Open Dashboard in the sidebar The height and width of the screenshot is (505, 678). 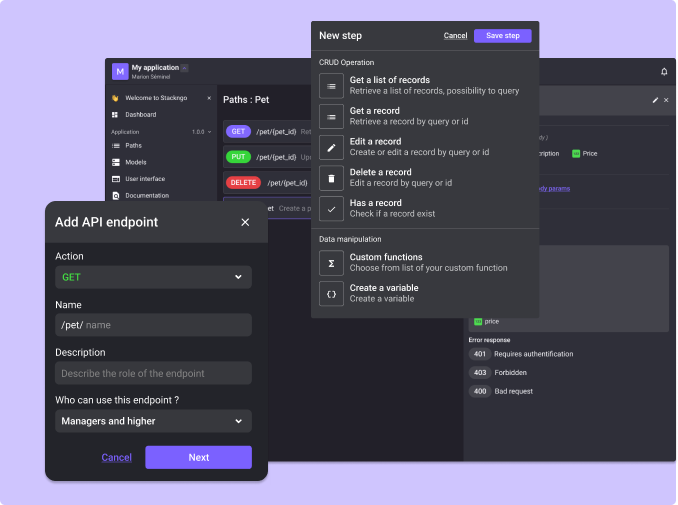point(140,115)
